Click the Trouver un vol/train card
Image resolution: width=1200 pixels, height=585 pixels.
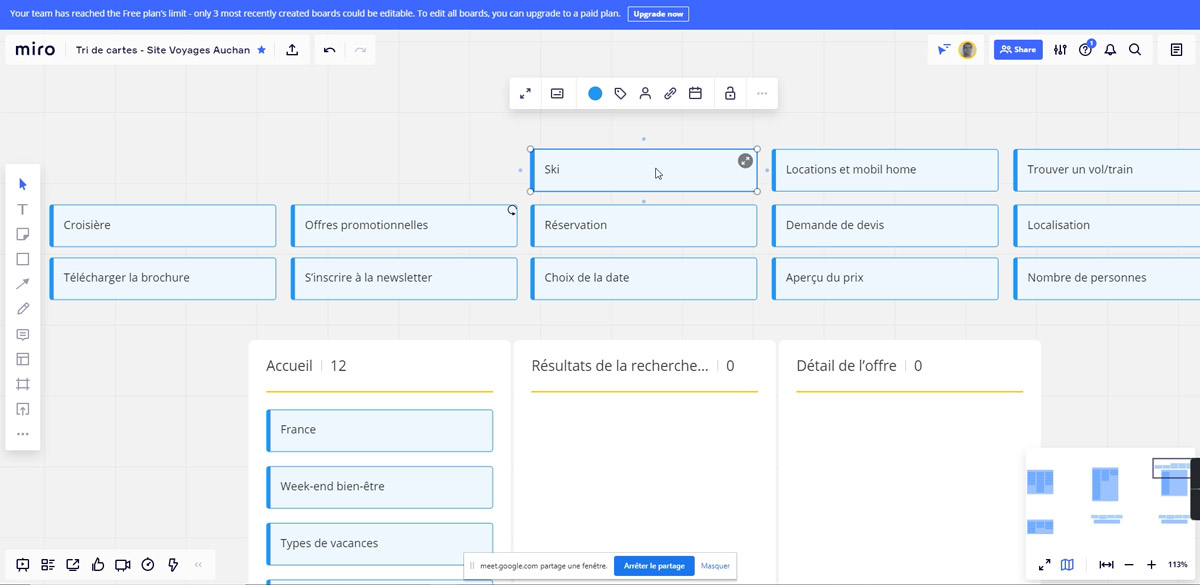point(1107,170)
